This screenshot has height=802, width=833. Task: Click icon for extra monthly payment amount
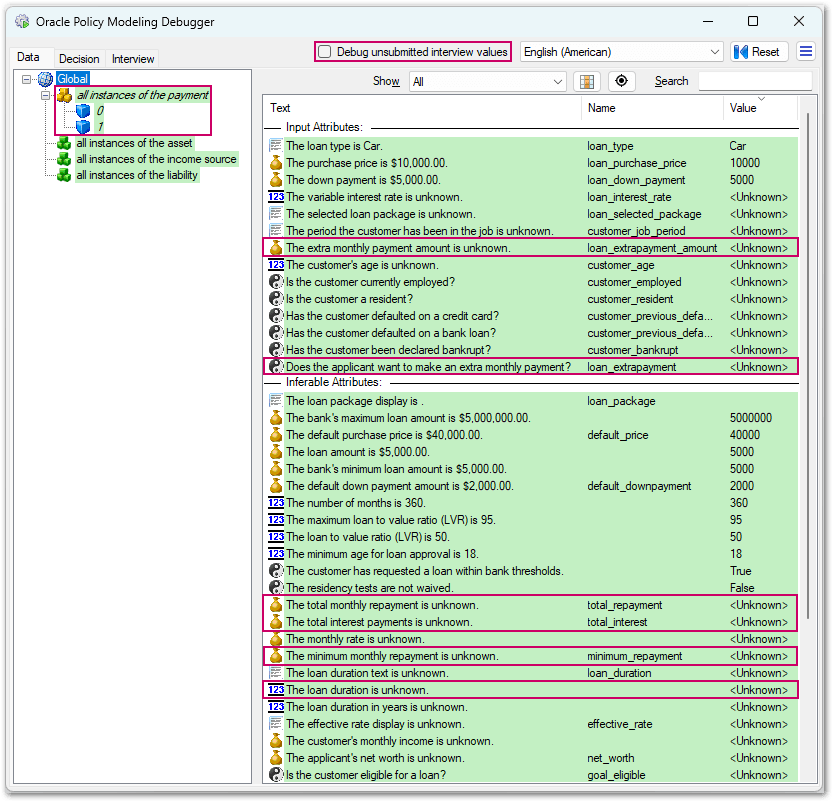coord(276,248)
